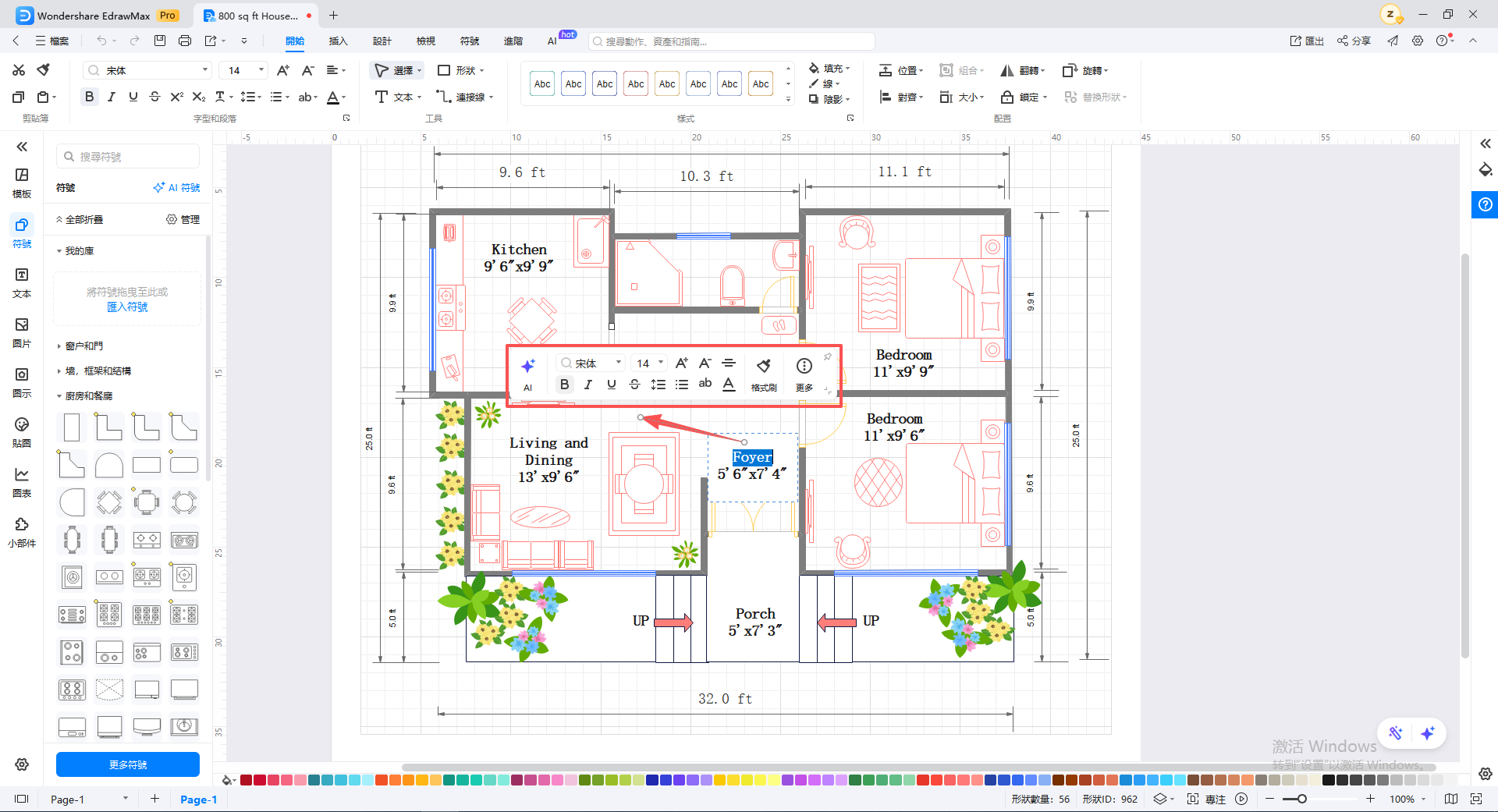1498x812 pixels.
Task: Click the blue More Symbols button
Action: [128, 764]
